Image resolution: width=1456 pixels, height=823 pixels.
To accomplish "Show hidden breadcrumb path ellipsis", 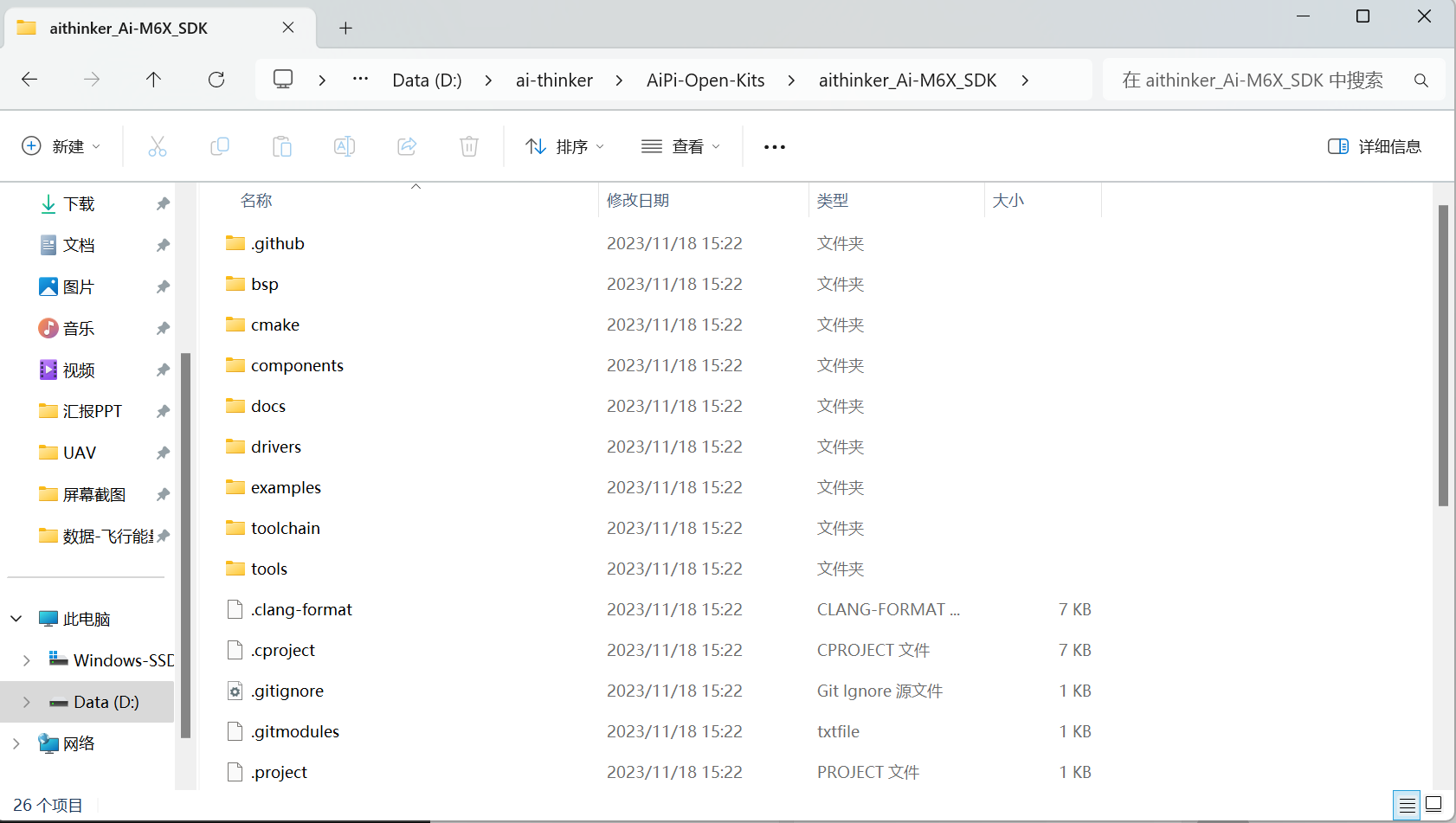I will tap(361, 80).
